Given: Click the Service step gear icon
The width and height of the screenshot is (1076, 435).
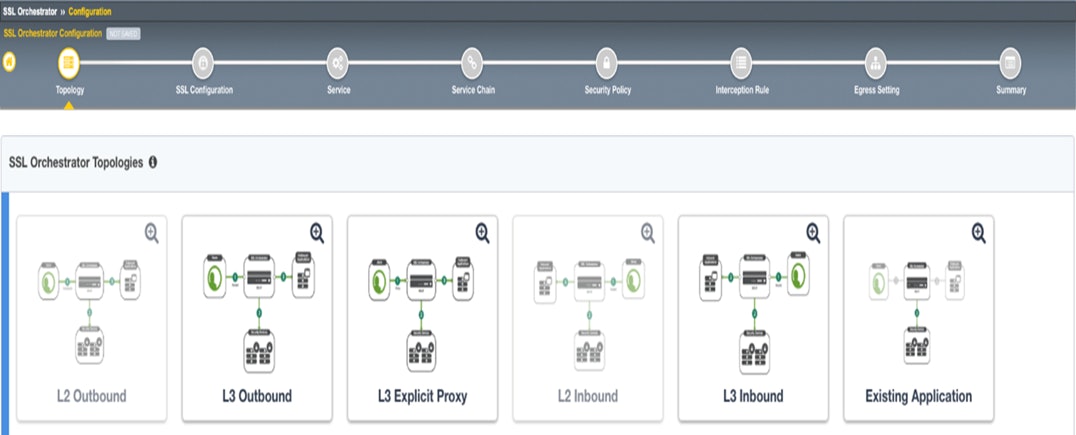Looking at the screenshot, I should (x=338, y=62).
